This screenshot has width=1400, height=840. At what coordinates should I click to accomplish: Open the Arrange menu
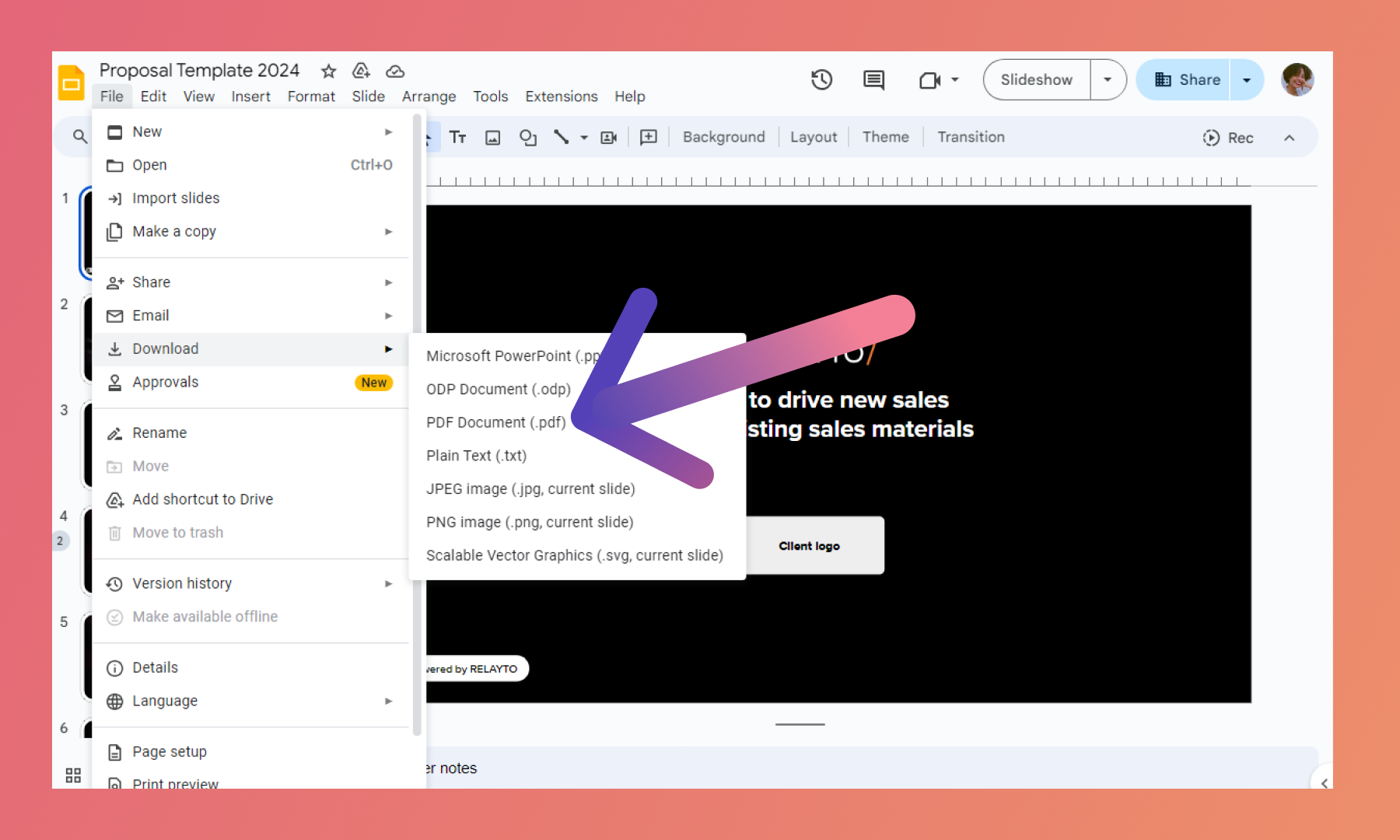tap(429, 96)
